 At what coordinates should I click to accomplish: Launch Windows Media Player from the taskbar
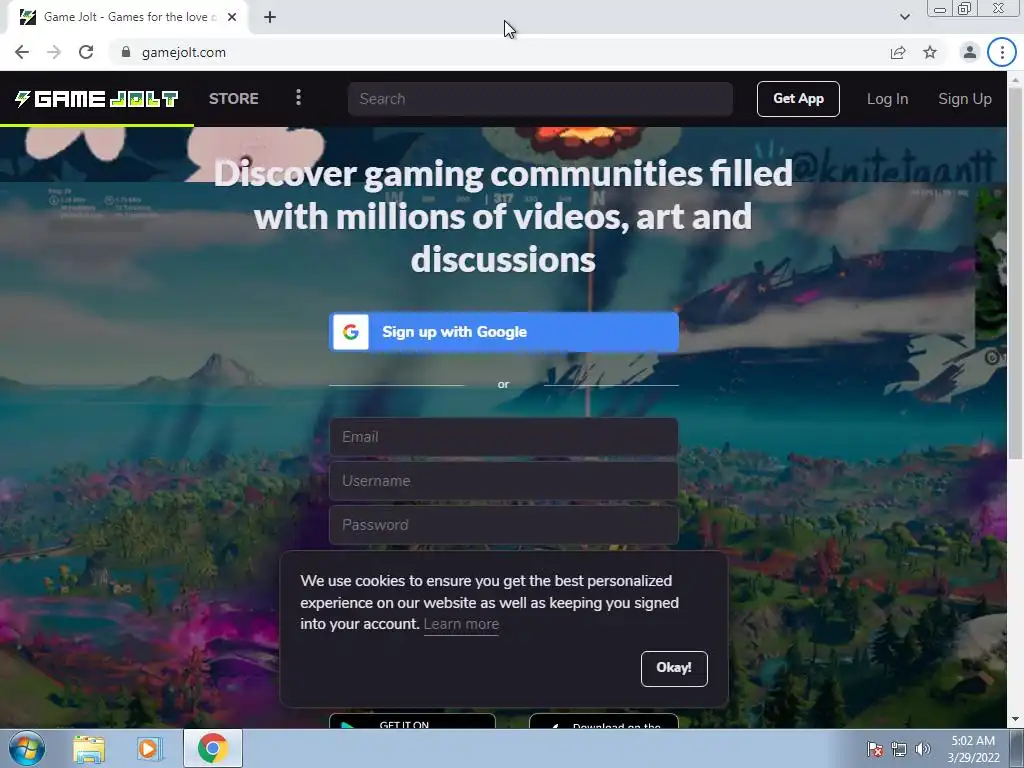[149, 748]
